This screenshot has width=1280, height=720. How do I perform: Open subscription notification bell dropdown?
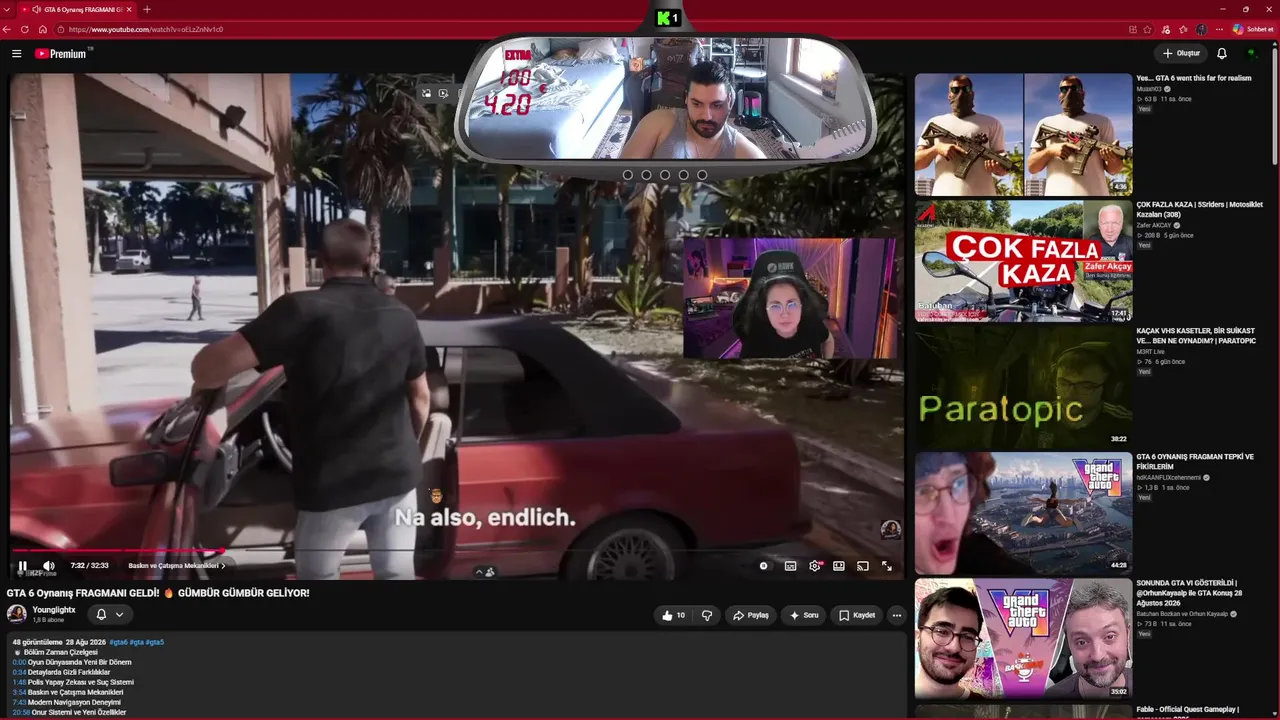pyautogui.click(x=110, y=614)
